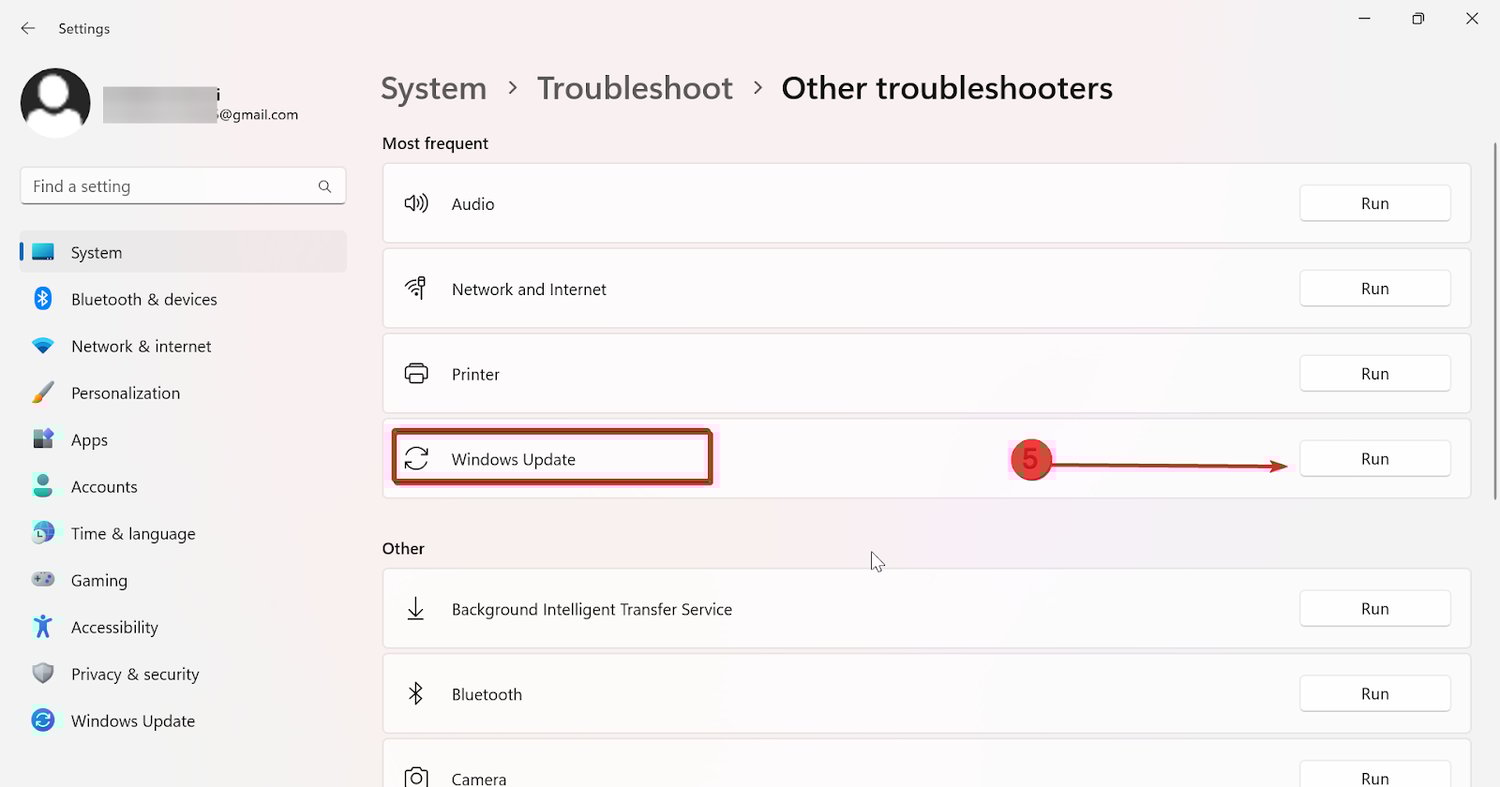
Task: Open Bluetooth & devices settings
Action: click(183, 299)
